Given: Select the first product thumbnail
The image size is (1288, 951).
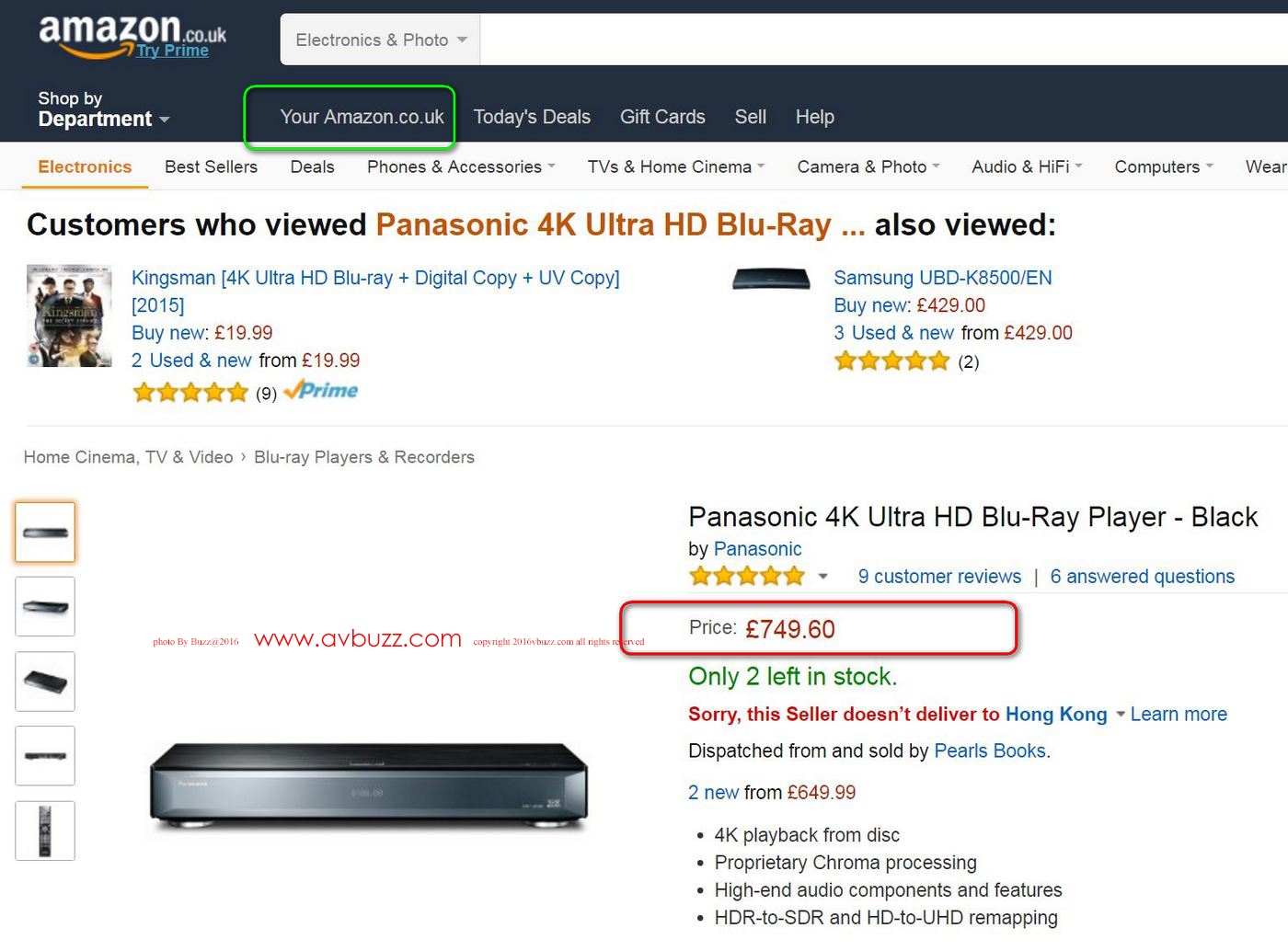Looking at the screenshot, I should (45, 533).
